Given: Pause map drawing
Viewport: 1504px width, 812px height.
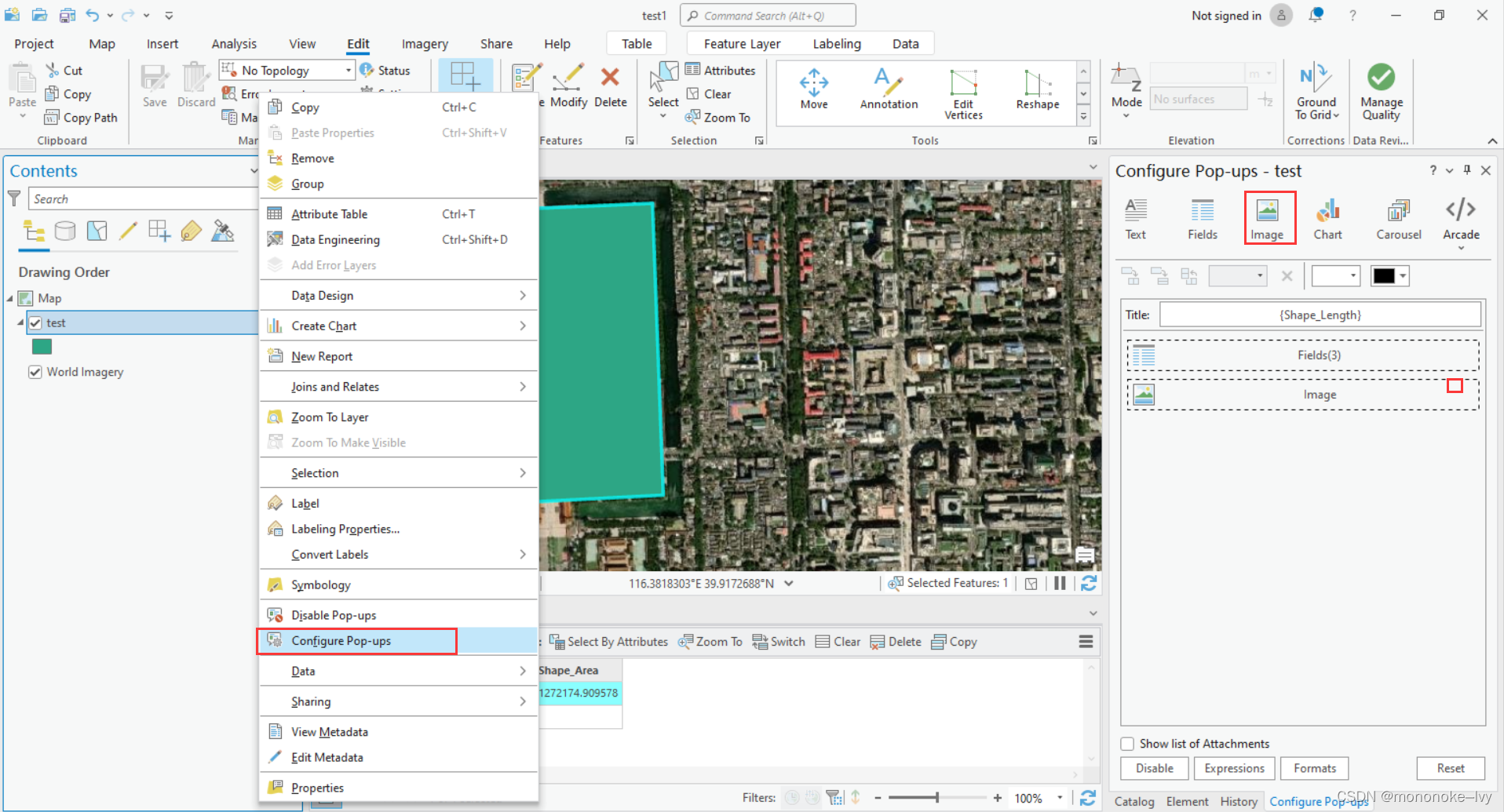Looking at the screenshot, I should 1060,583.
